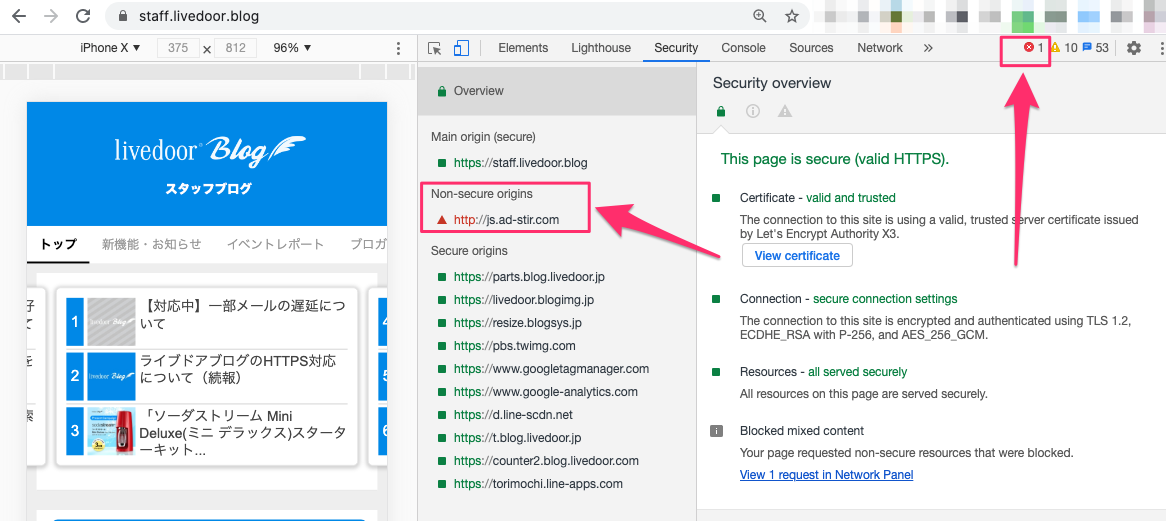This screenshot has height=521, width=1166.
Task: Edit the height field showing 812
Action: click(236, 48)
